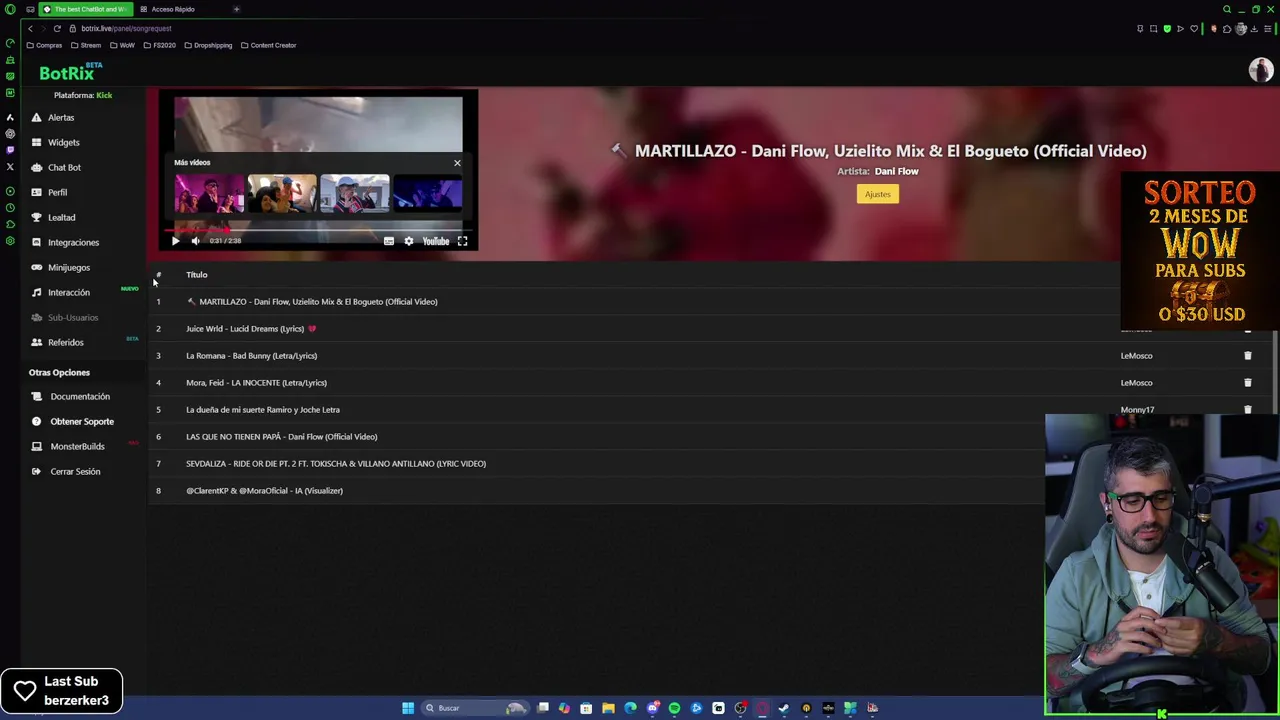1280x720 pixels.
Task: Open video on YouTube logo
Action: pos(436,241)
